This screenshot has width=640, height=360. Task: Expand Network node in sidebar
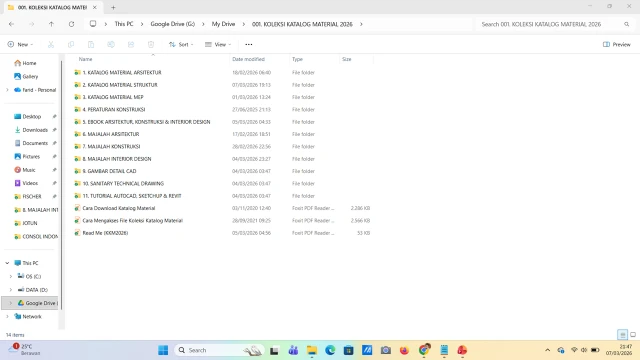[x=7, y=316]
